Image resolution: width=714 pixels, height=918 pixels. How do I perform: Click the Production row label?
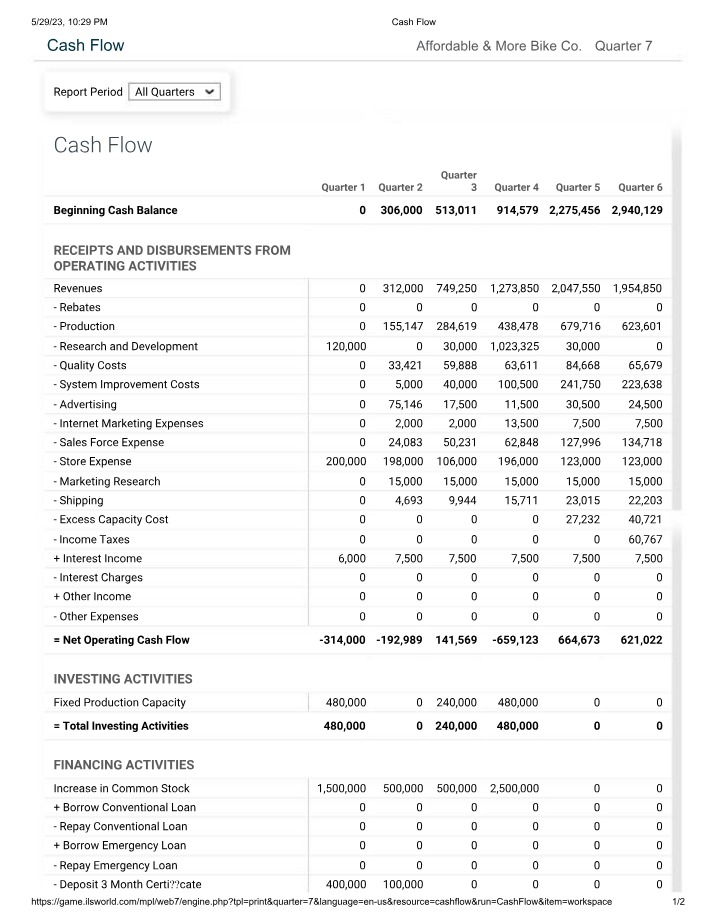tap(84, 326)
